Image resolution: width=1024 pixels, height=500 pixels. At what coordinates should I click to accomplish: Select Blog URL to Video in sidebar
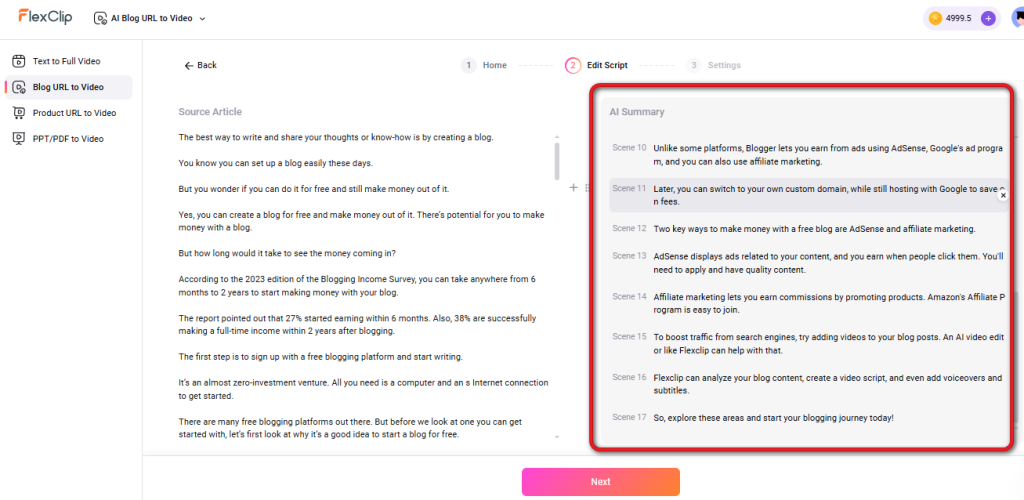[67, 87]
